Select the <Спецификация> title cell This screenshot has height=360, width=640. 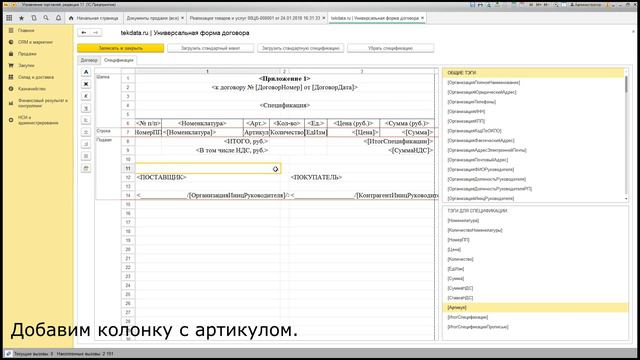click(x=285, y=105)
